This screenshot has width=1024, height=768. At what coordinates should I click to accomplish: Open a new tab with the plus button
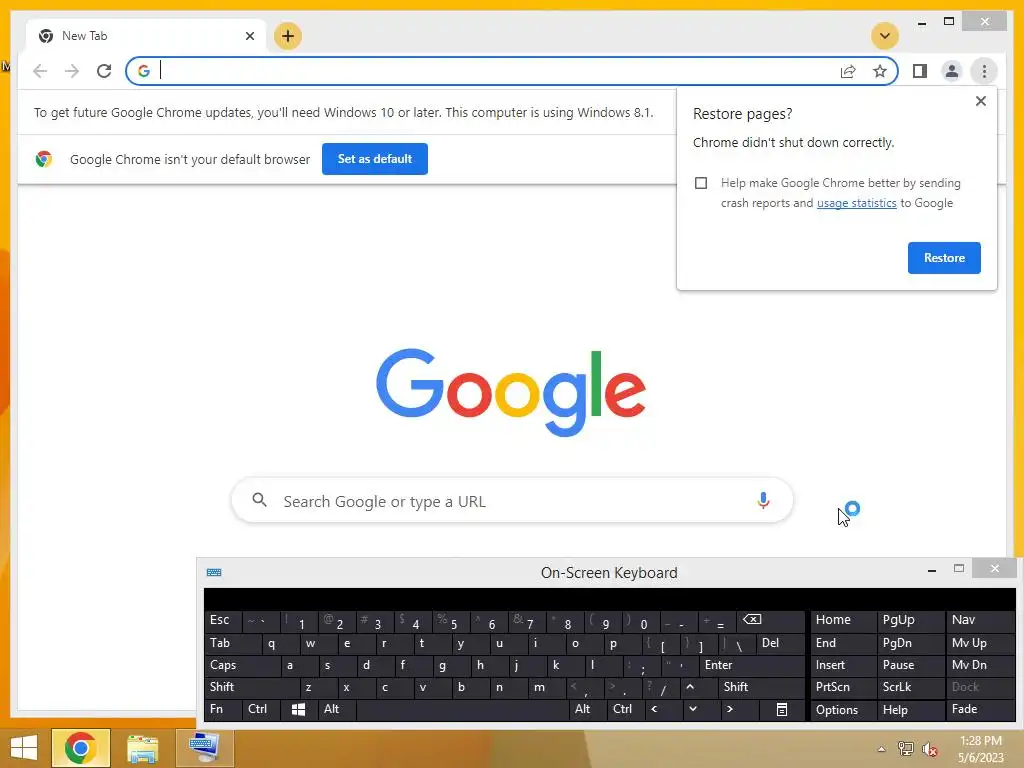coord(288,36)
